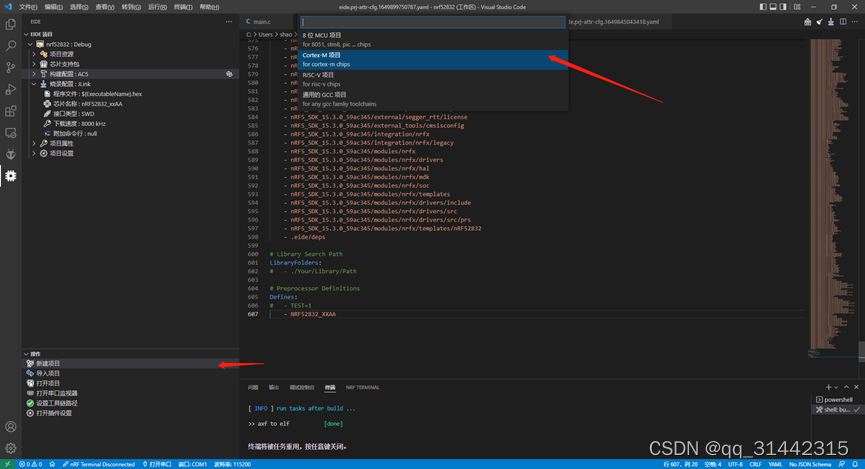
Task: Toggle the secondary side bar layout button
Action: point(783,7)
